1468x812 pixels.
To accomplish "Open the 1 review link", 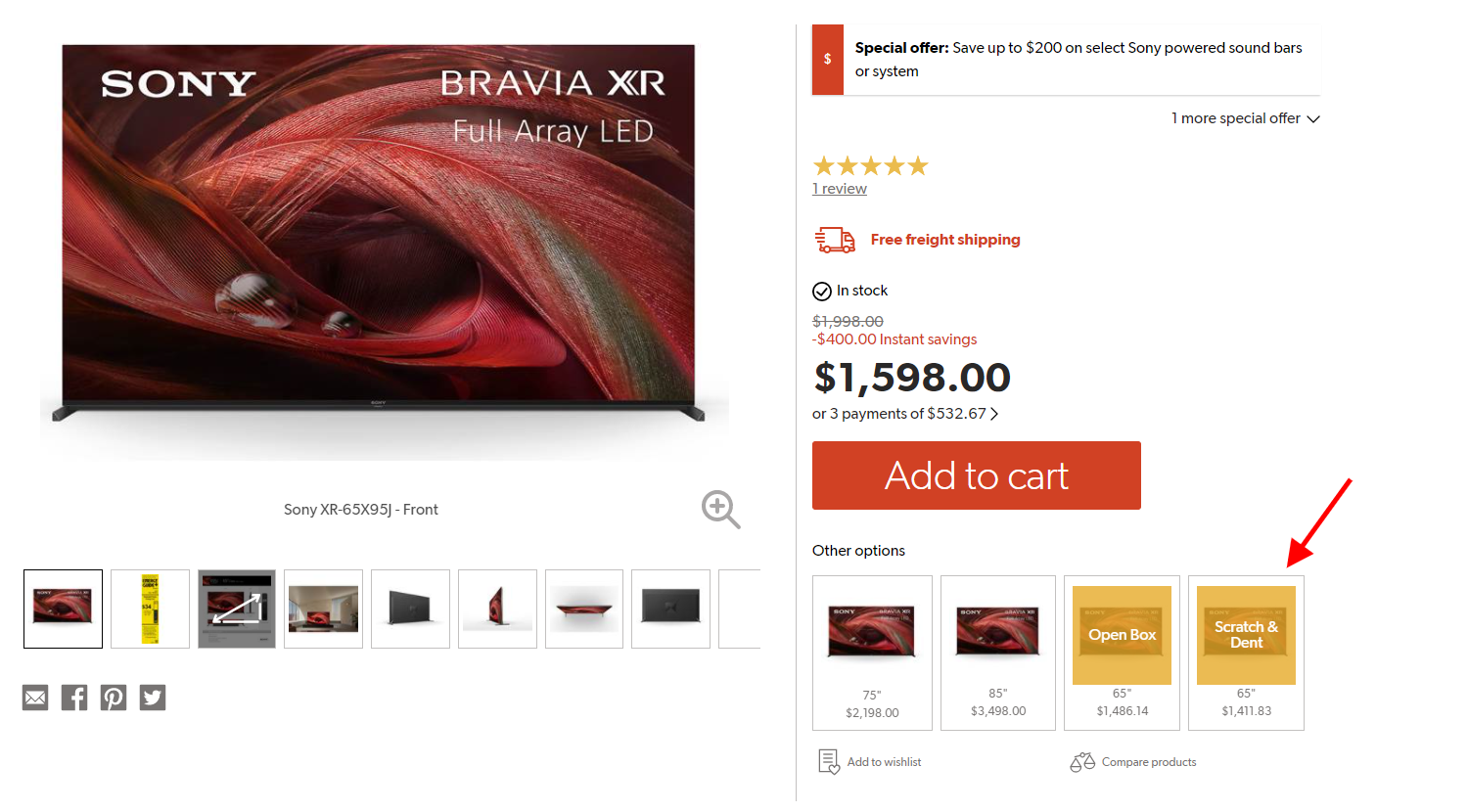I will point(840,189).
